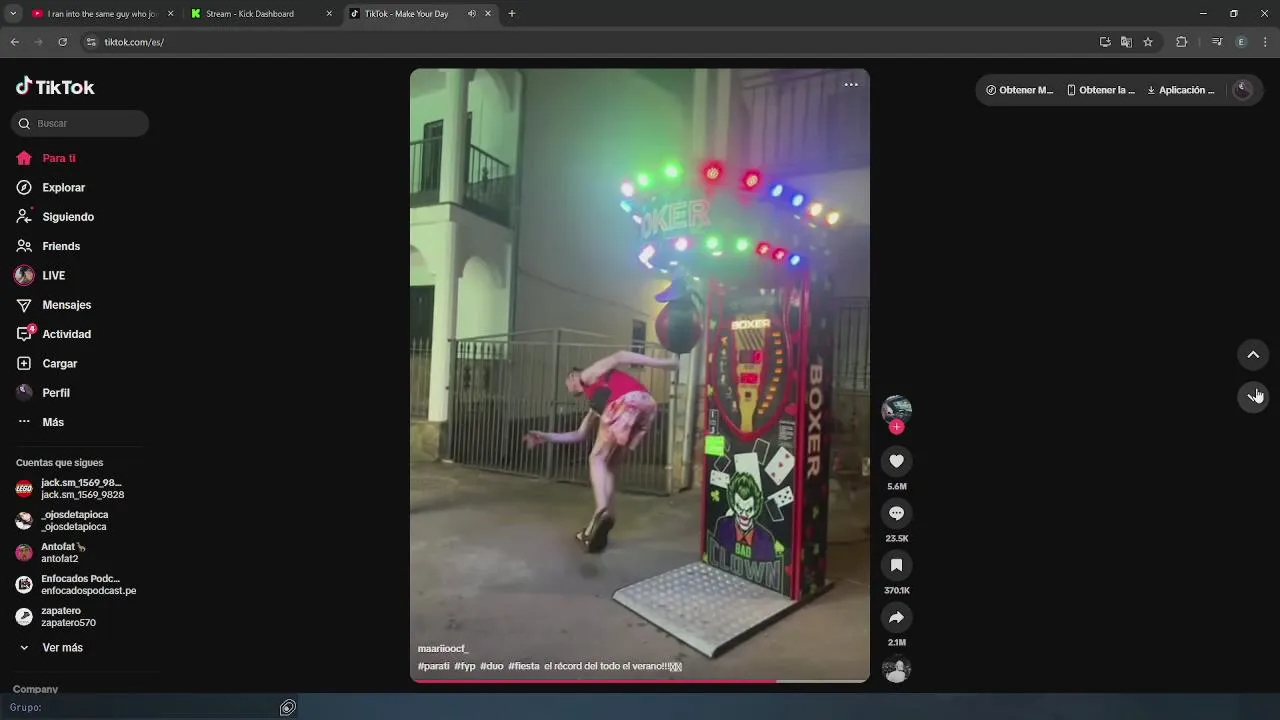Seek in the video progress bar

pyautogui.click(x=640, y=681)
